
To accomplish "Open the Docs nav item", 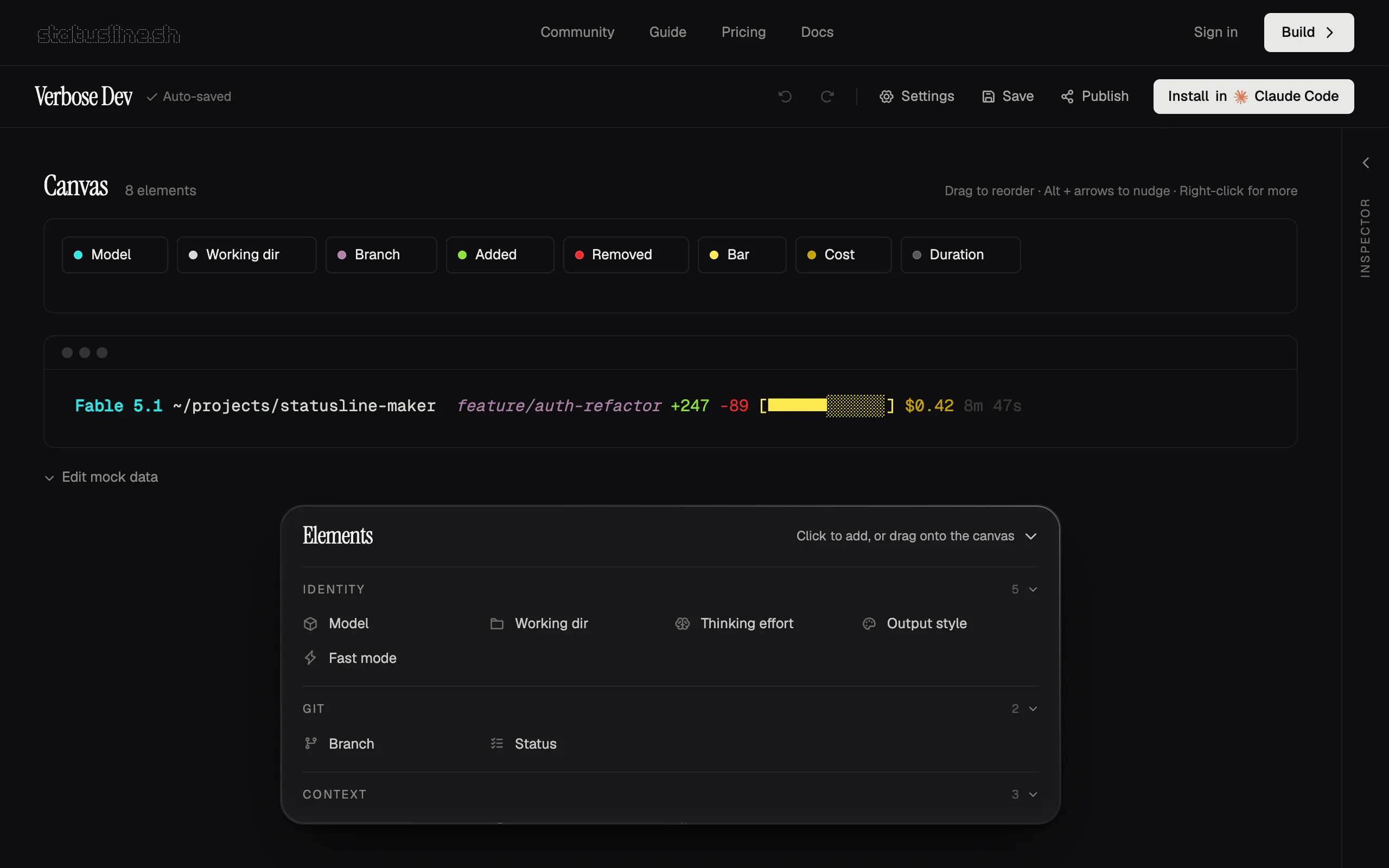I will tap(817, 32).
